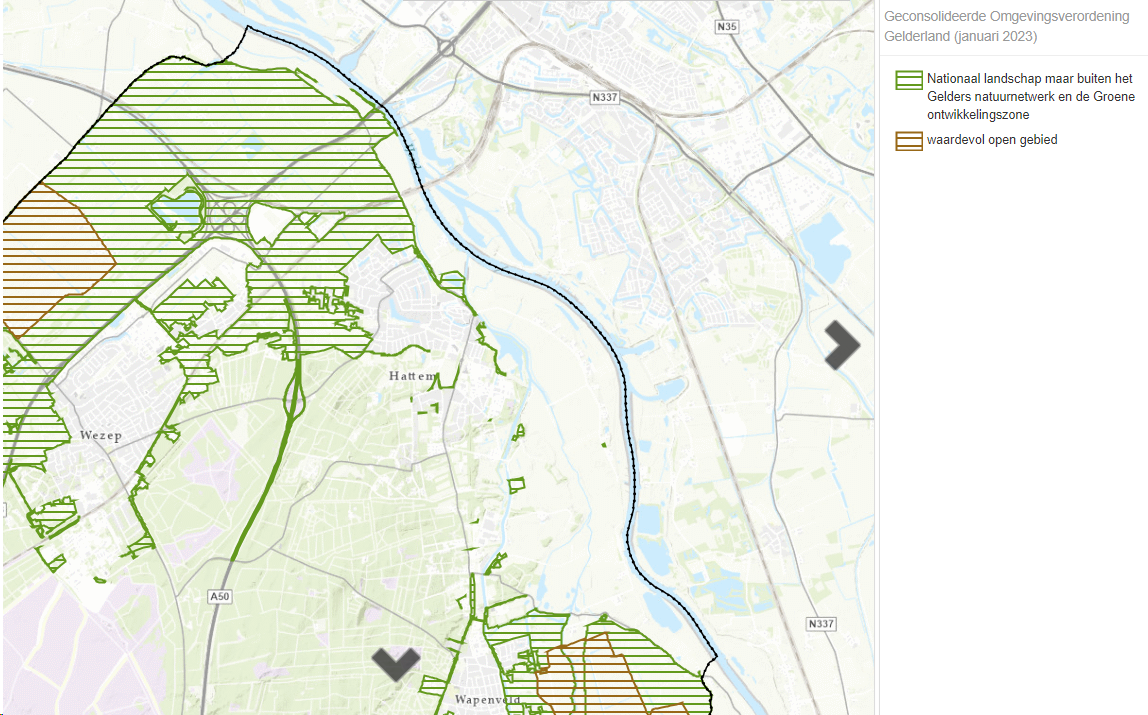Click the Geconsolideerde Omgevingsverordening Gelderland legend title
1148x715 pixels.
click(x=1007, y=26)
